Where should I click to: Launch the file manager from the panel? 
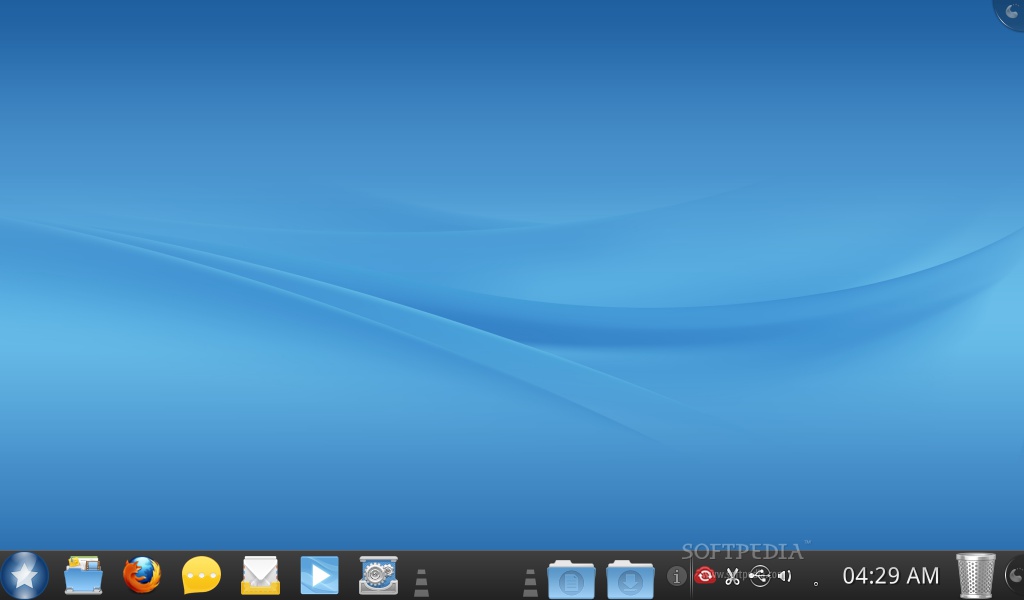83,575
